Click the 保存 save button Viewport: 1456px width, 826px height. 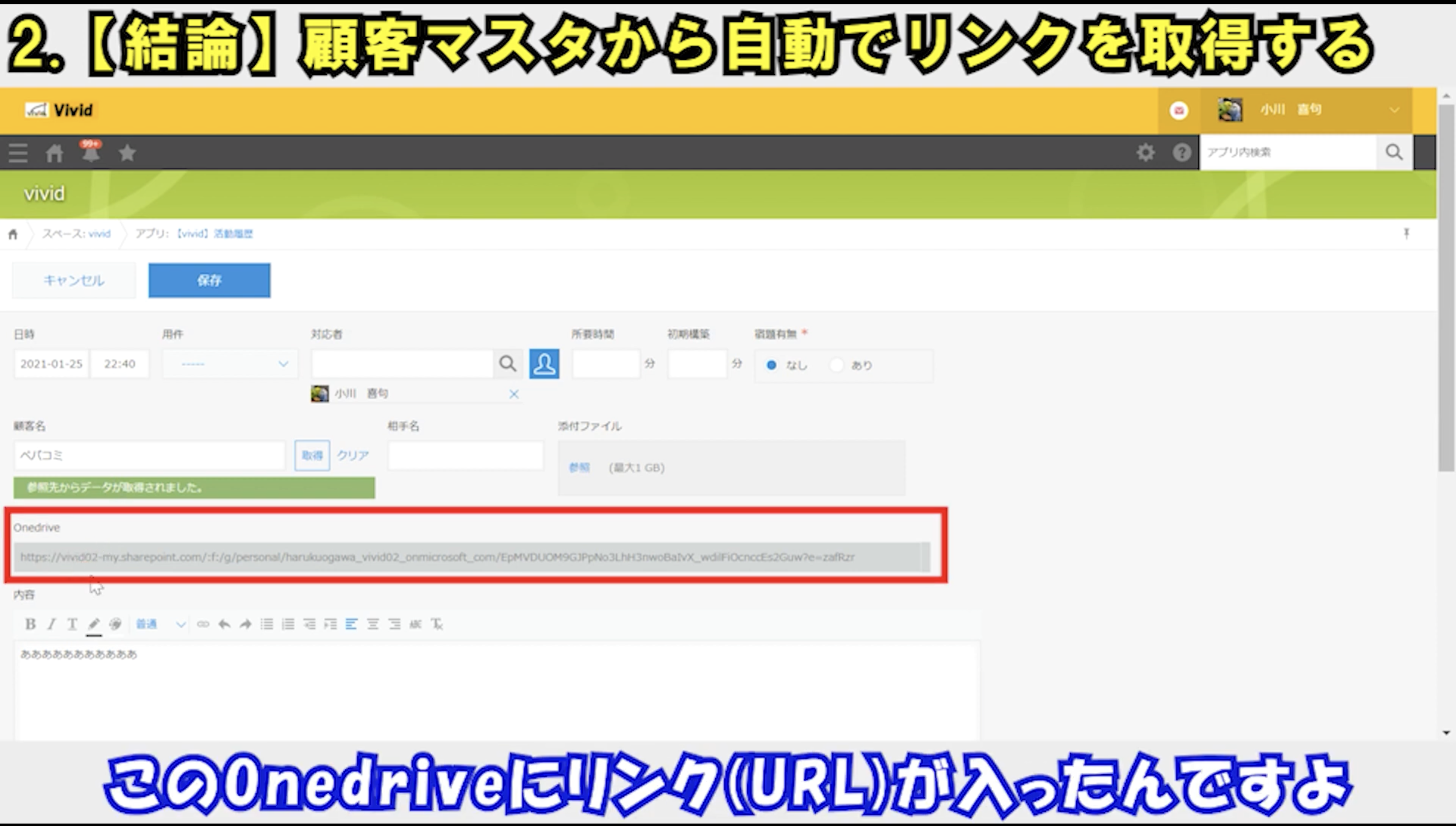click(x=209, y=280)
